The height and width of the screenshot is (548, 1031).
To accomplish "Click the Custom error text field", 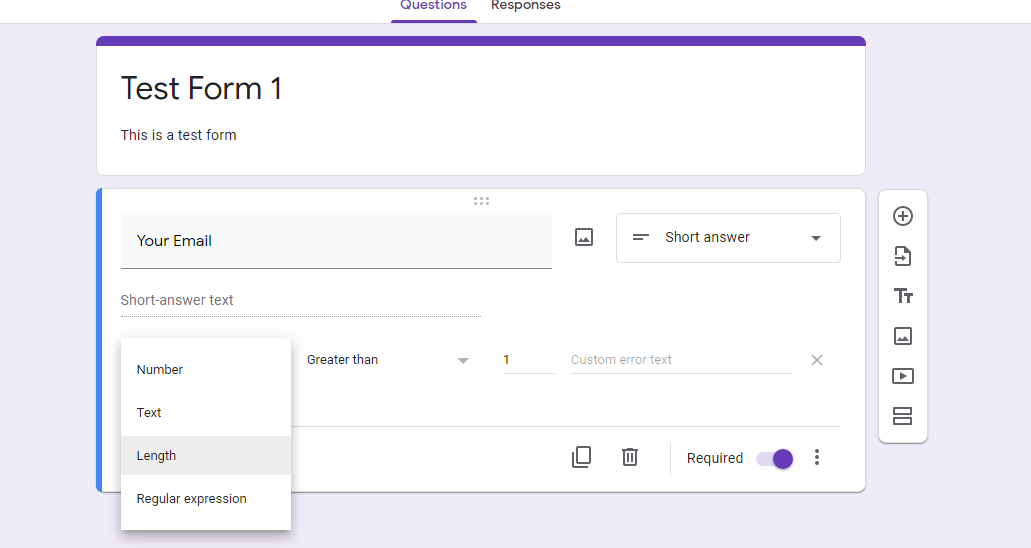I will (x=681, y=360).
